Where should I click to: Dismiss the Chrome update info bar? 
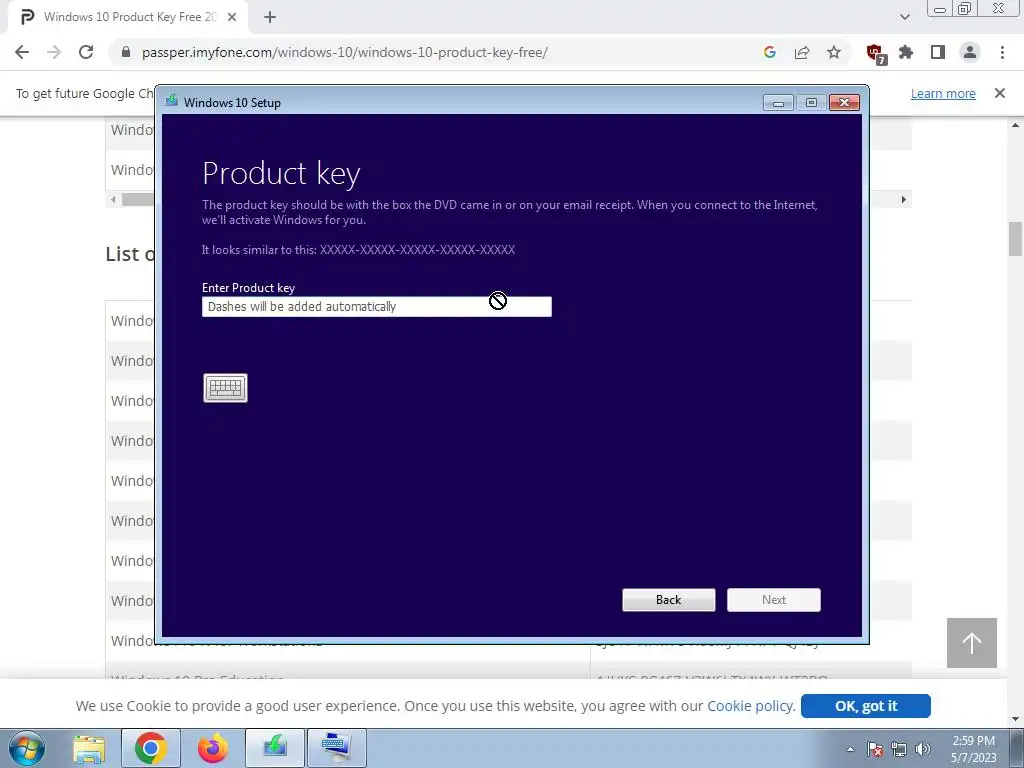coord(1000,93)
